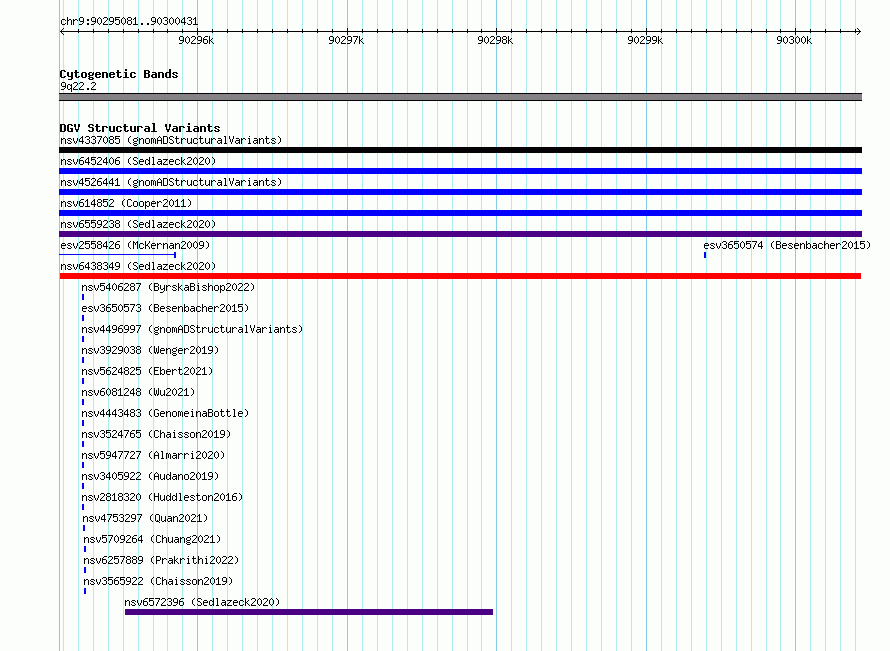The height and width of the screenshot is (651, 890).
Task: Open nsv5624825 (Ebert2021) variant label
Action: 147,371
